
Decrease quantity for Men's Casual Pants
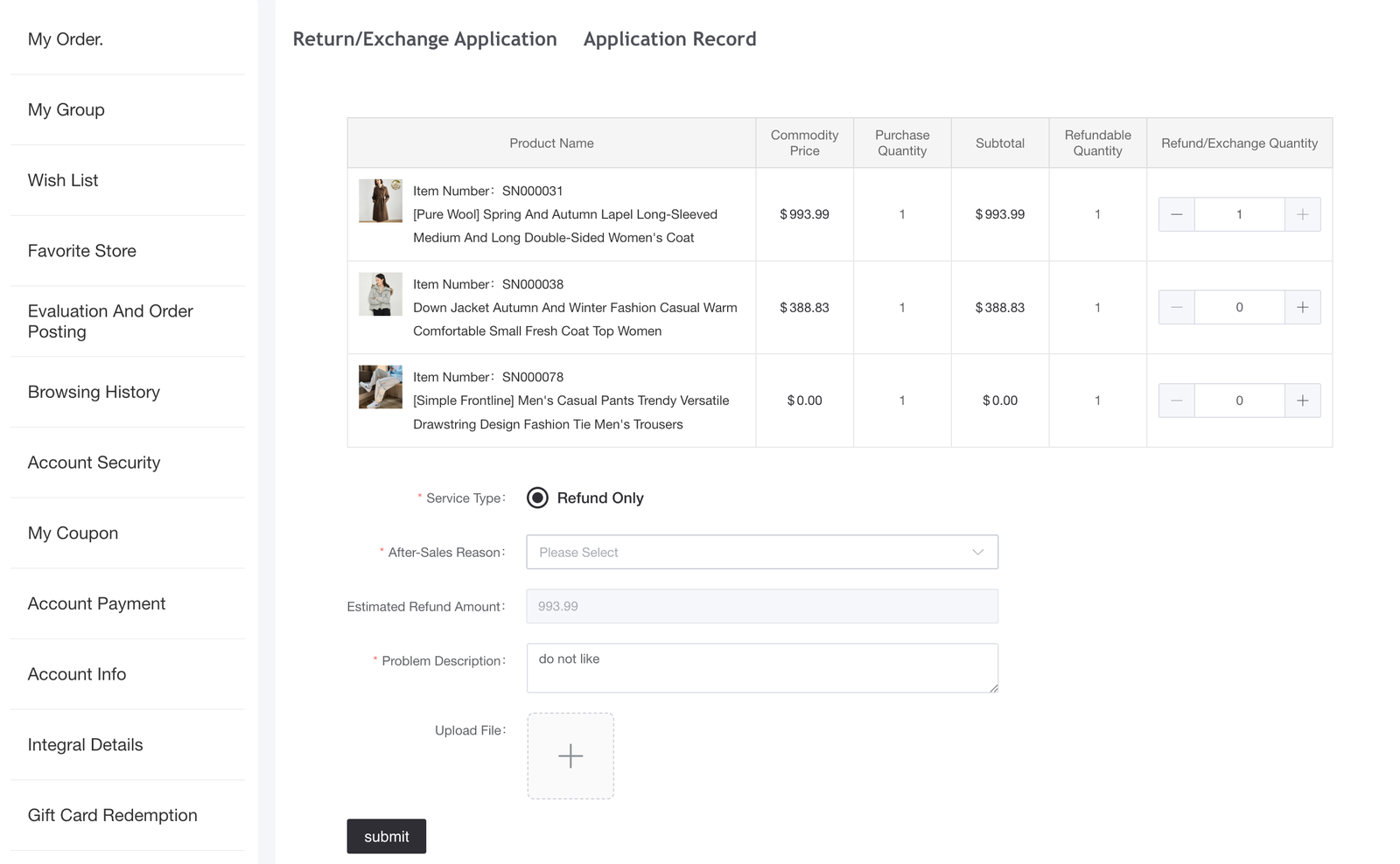point(1176,401)
